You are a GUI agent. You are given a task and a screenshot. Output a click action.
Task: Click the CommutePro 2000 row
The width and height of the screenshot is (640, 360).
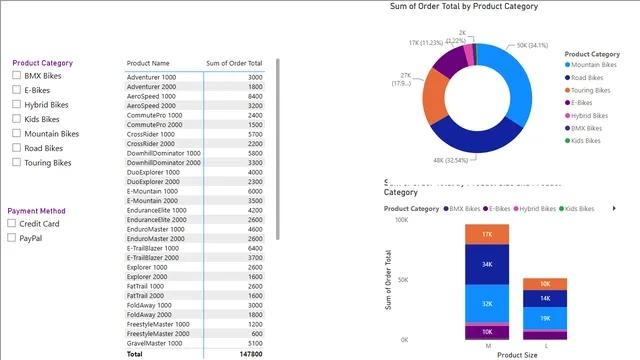pos(194,124)
